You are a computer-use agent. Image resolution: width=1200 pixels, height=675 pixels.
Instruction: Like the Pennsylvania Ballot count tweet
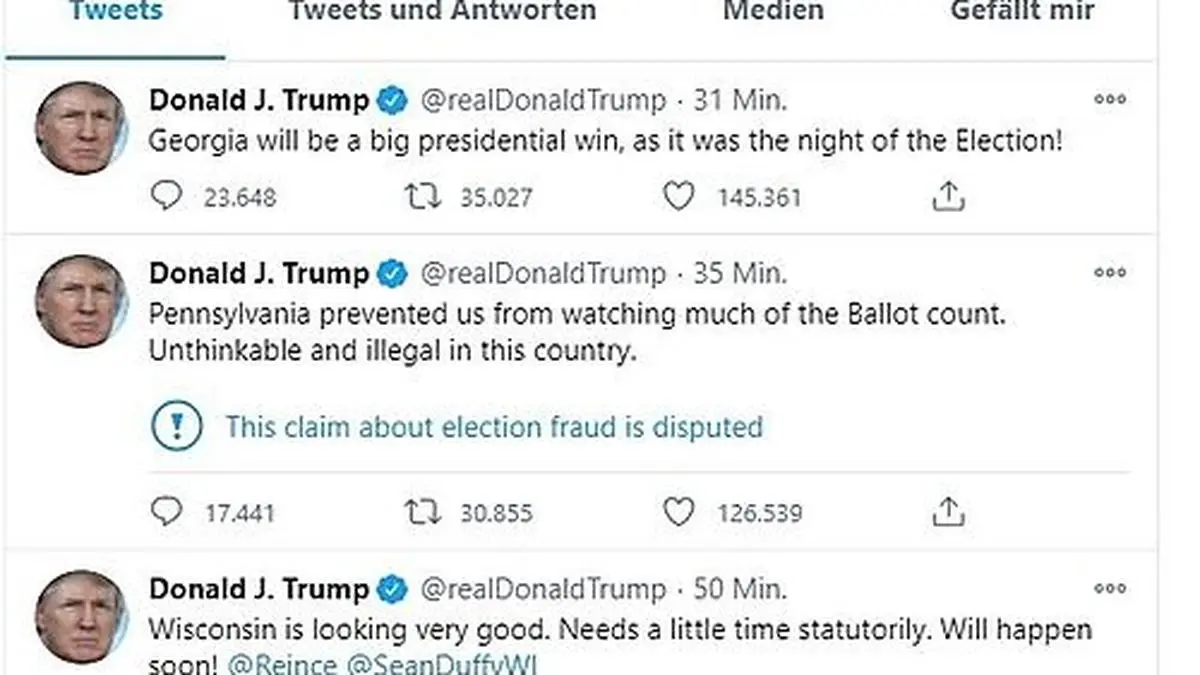coord(679,513)
